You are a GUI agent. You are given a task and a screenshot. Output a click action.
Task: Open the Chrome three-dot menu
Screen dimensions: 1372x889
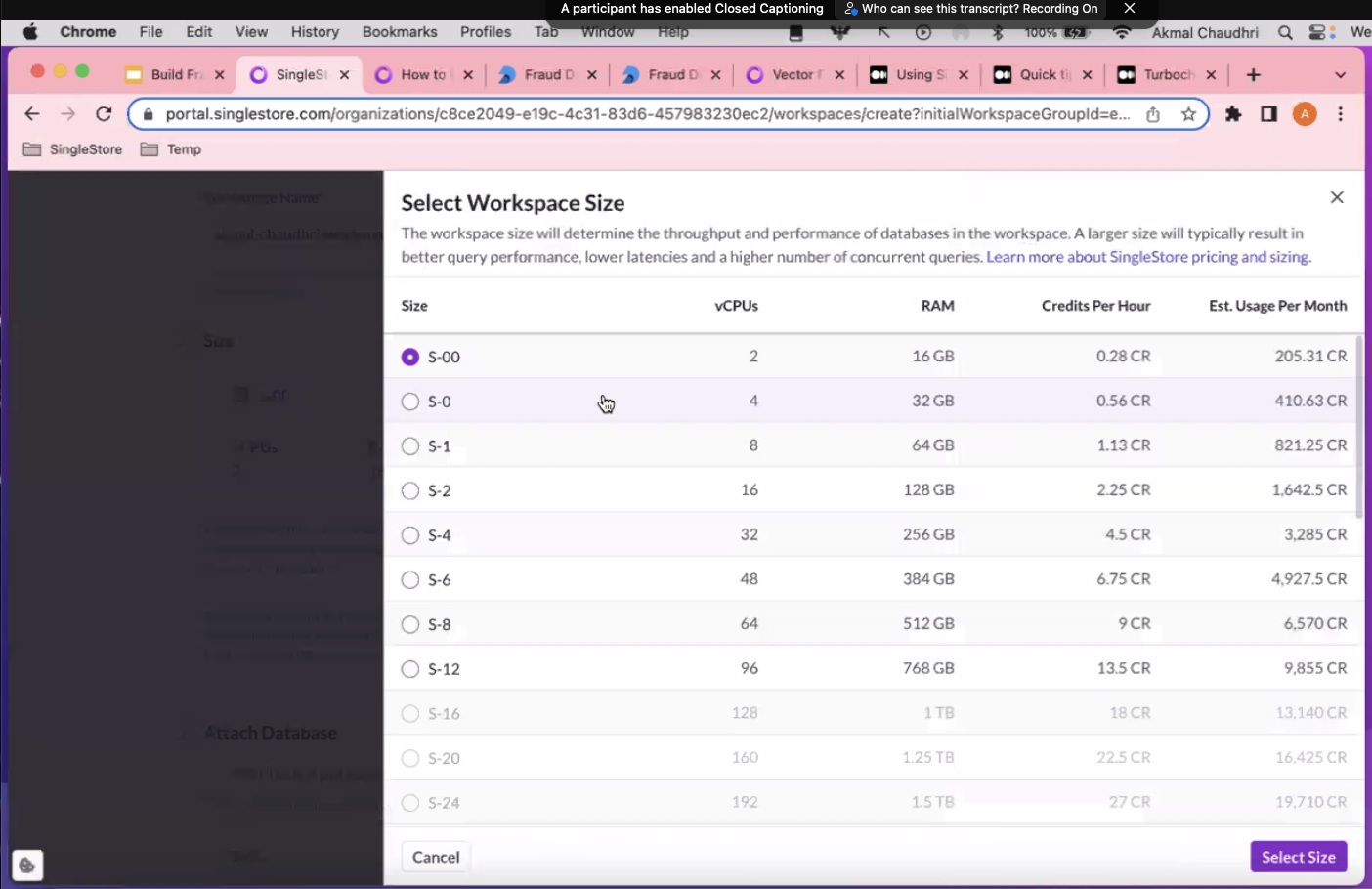pos(1340,114)
